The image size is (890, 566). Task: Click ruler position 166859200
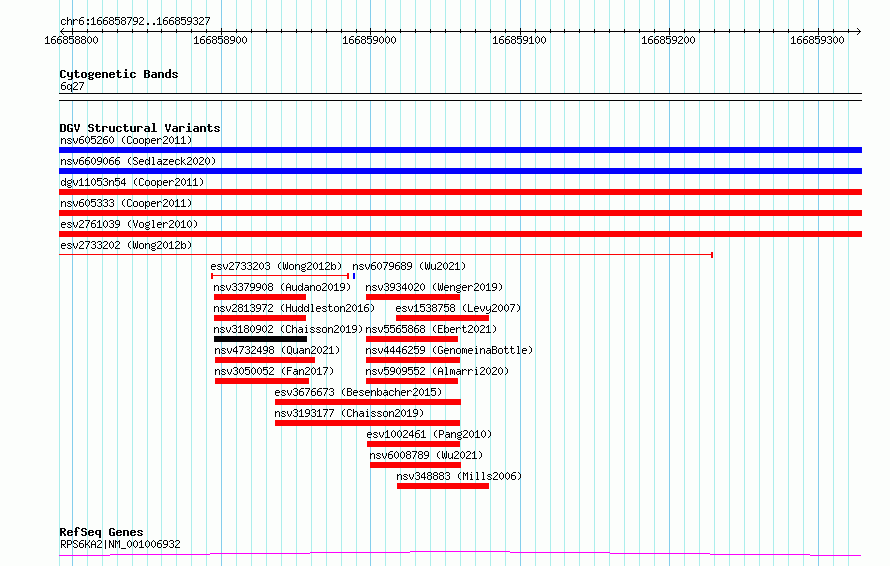[668, 40]
